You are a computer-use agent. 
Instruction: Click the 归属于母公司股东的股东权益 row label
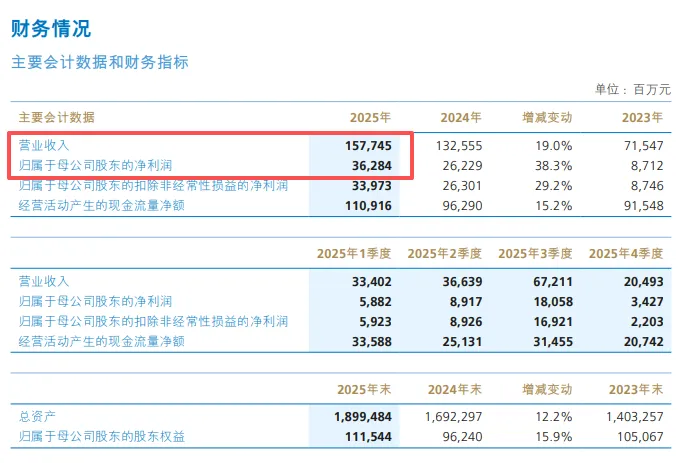pos(102,437)
